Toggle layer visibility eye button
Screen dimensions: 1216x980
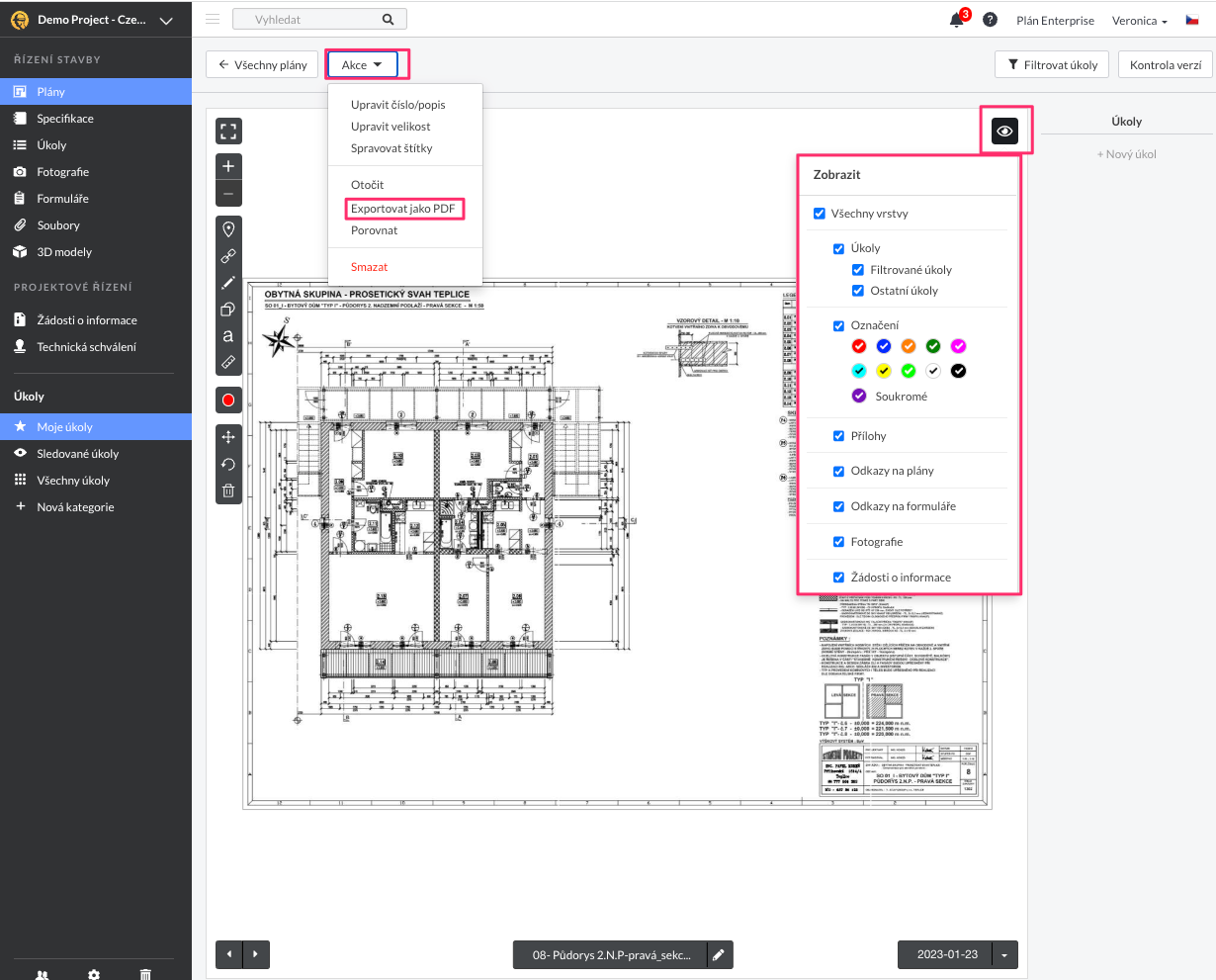1004,132
